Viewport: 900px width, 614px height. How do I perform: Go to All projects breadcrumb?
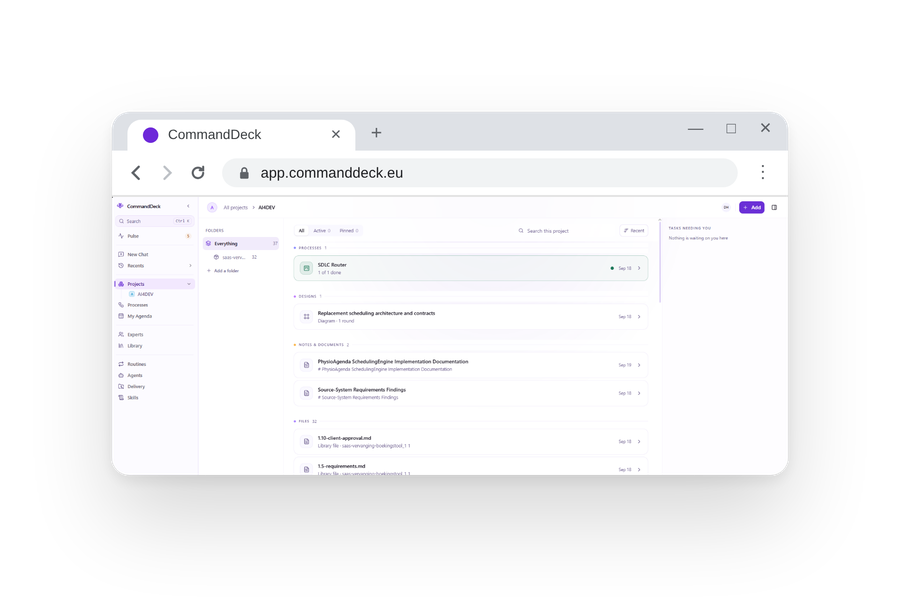[235, 208]
